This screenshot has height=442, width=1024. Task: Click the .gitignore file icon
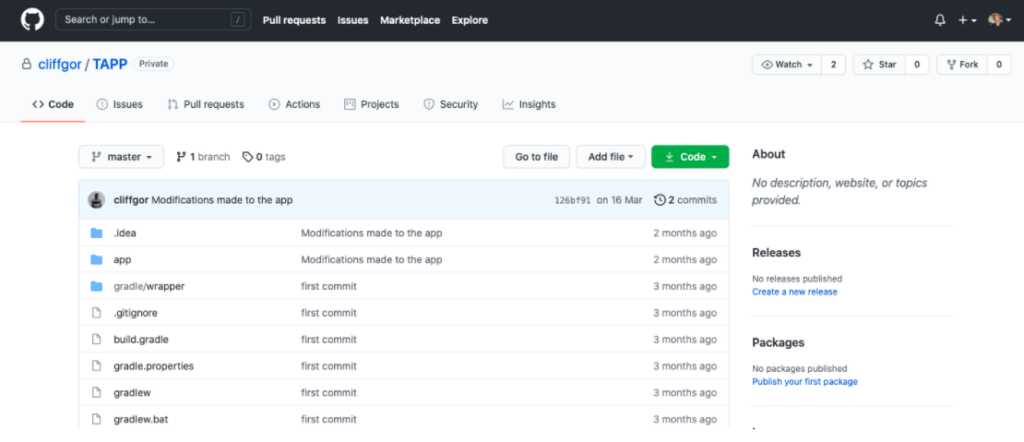click(x=97, y=313)
